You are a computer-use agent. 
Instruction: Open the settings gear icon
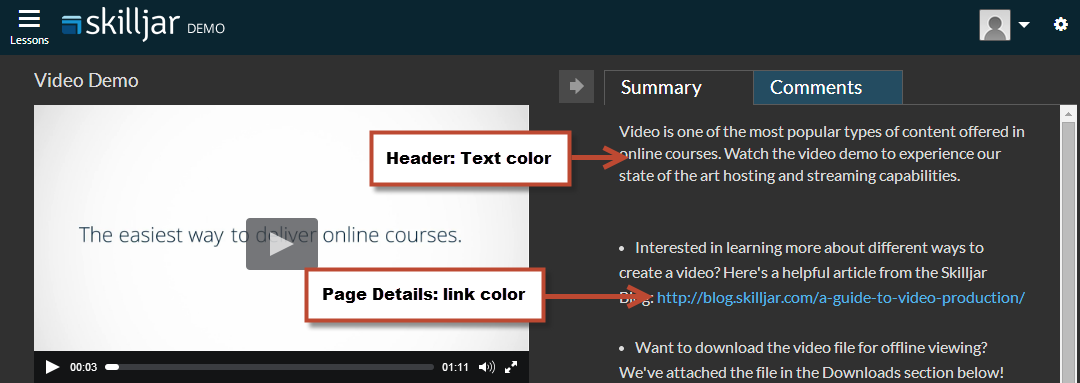tap(1061, 25)
